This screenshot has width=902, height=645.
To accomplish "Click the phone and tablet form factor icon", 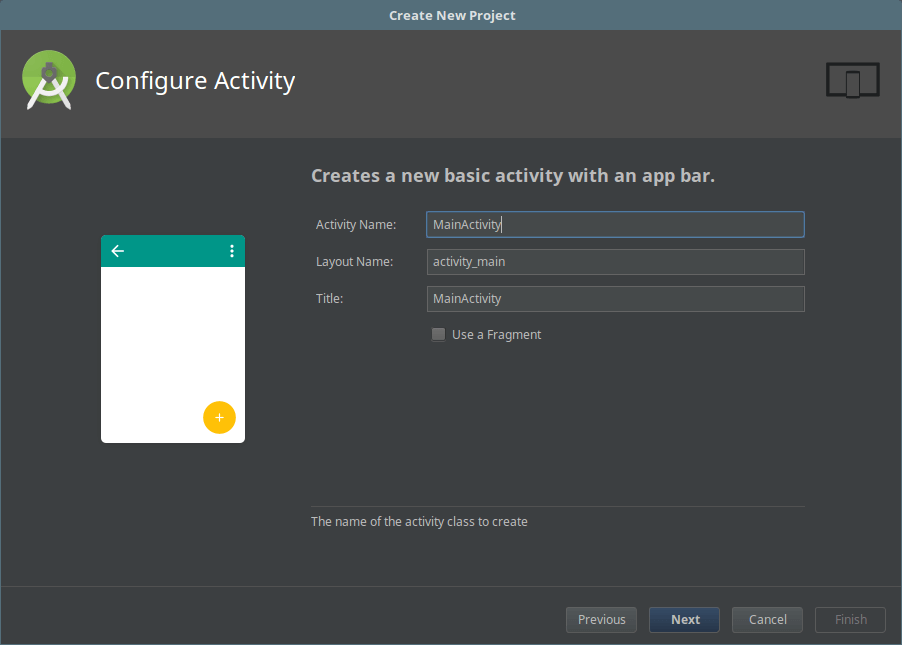I will click(852, 80).
